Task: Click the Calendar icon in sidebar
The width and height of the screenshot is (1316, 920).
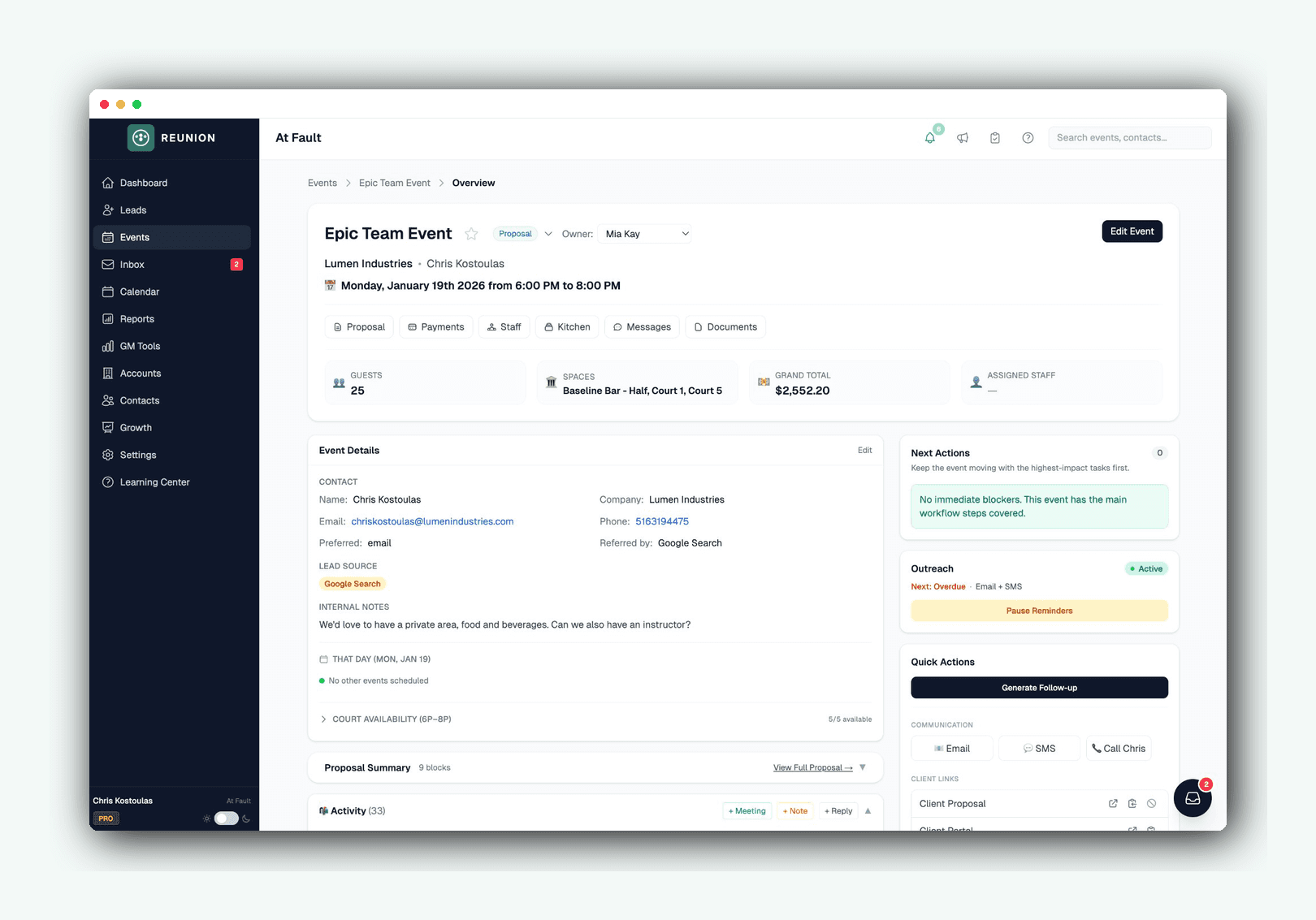Action: pos(108,292)
